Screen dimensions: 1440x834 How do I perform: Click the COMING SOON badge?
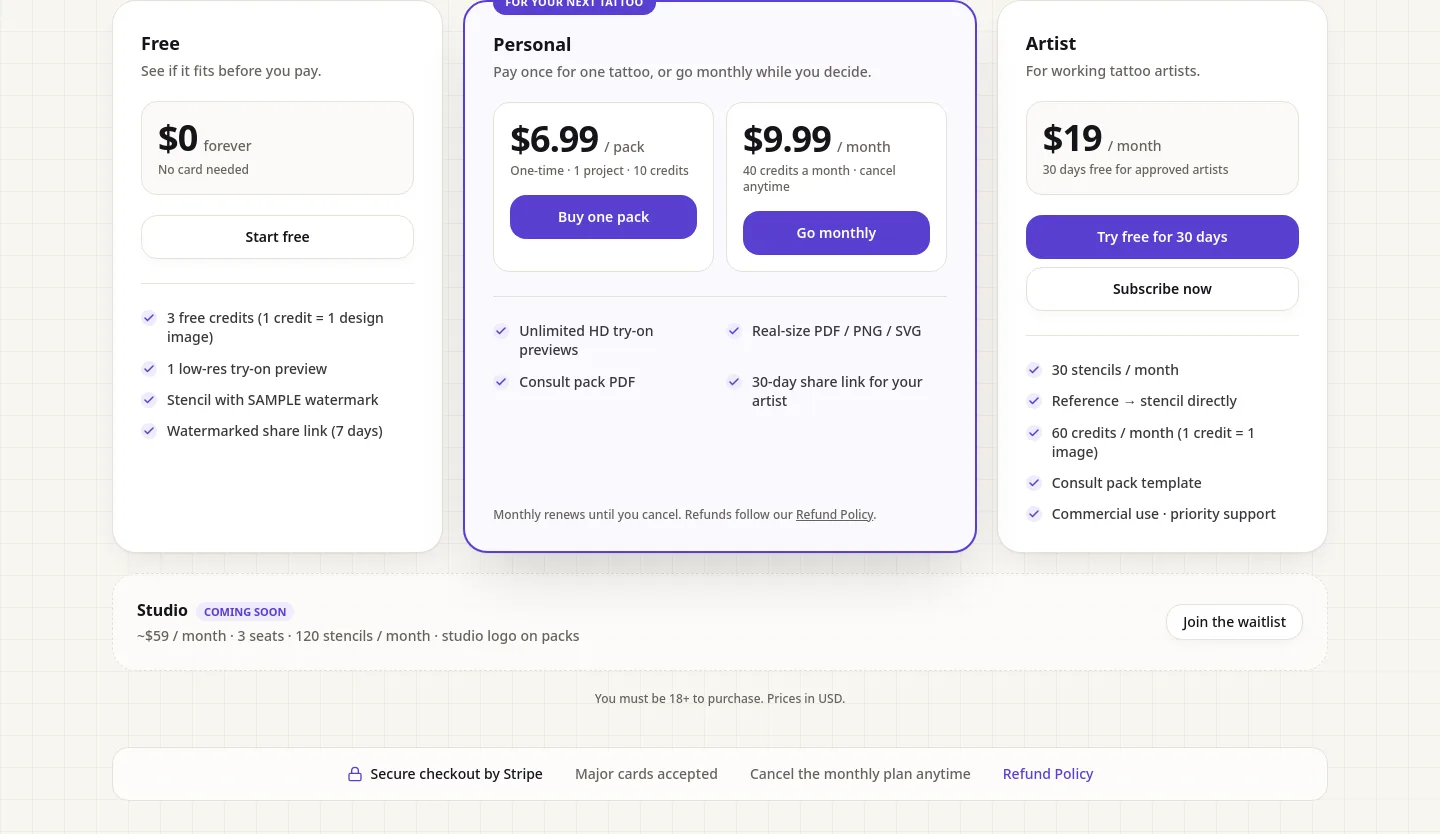(245, 612)
